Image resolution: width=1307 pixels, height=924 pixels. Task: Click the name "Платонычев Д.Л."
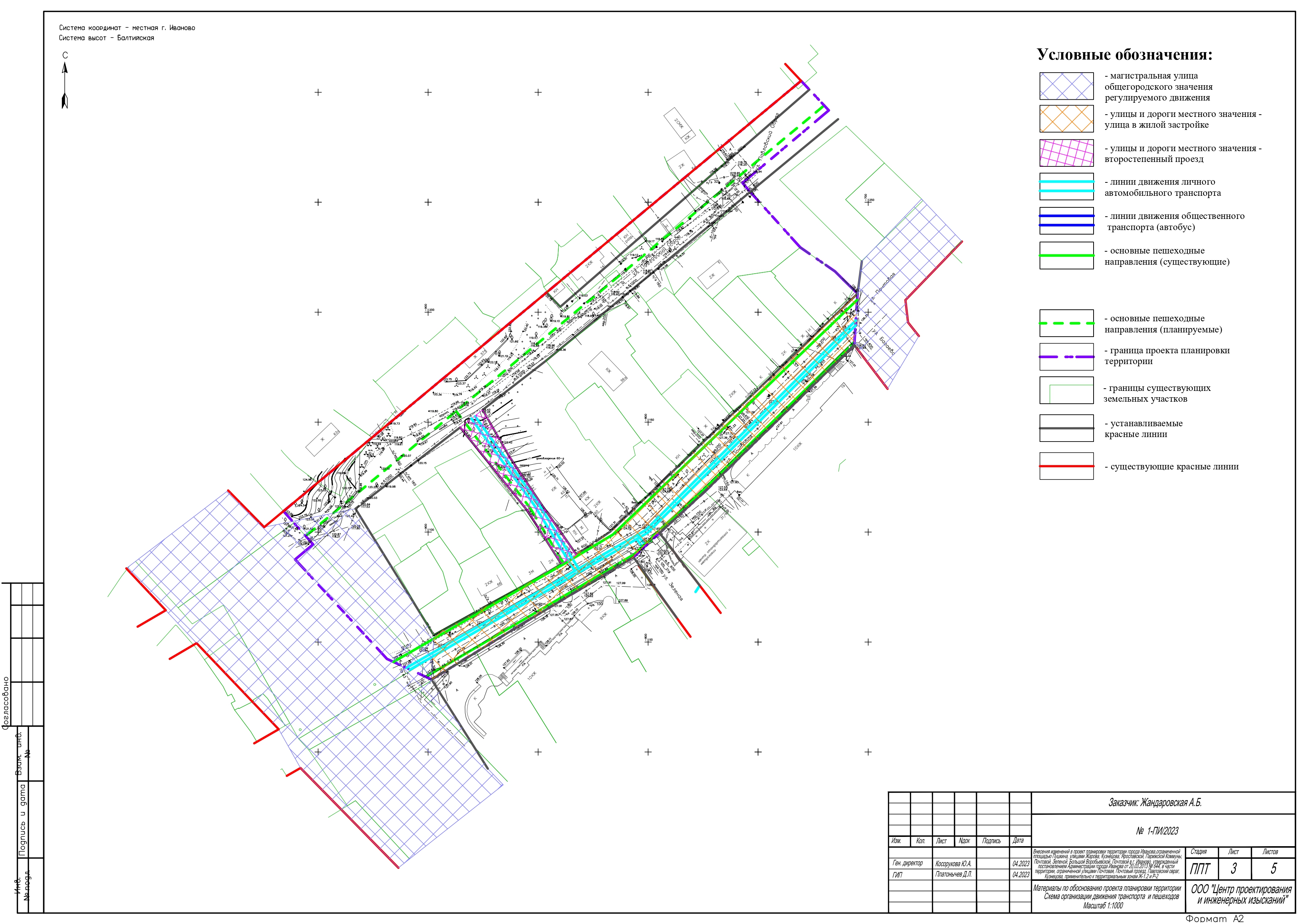954,874
